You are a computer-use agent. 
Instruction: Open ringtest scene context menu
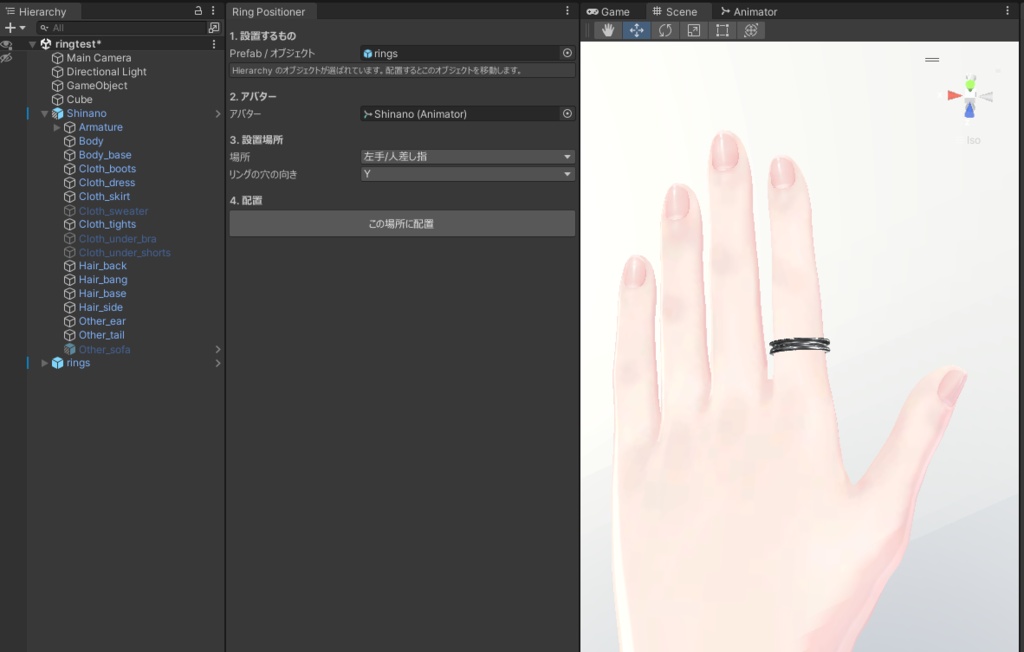[x=214, y=44]
